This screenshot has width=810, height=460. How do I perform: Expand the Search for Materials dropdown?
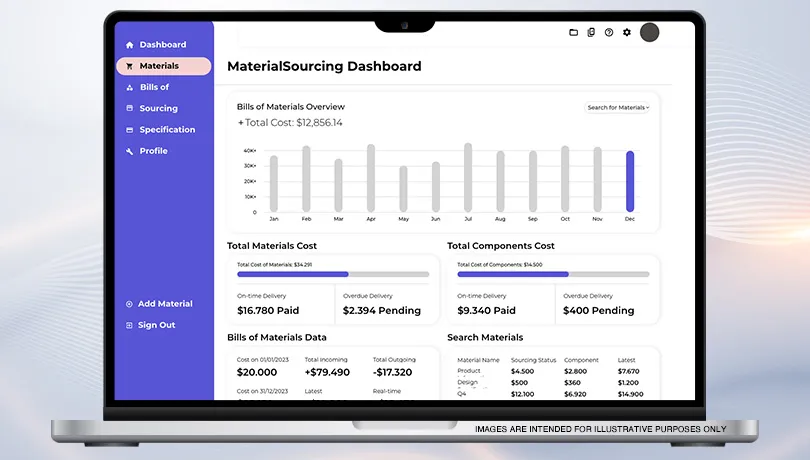point(617,107)
